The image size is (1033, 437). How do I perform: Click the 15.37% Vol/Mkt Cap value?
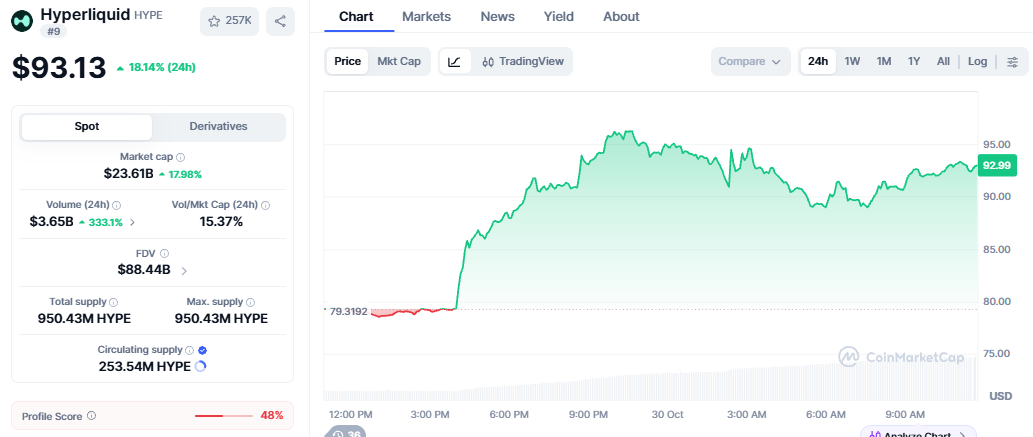pos(221,222)
